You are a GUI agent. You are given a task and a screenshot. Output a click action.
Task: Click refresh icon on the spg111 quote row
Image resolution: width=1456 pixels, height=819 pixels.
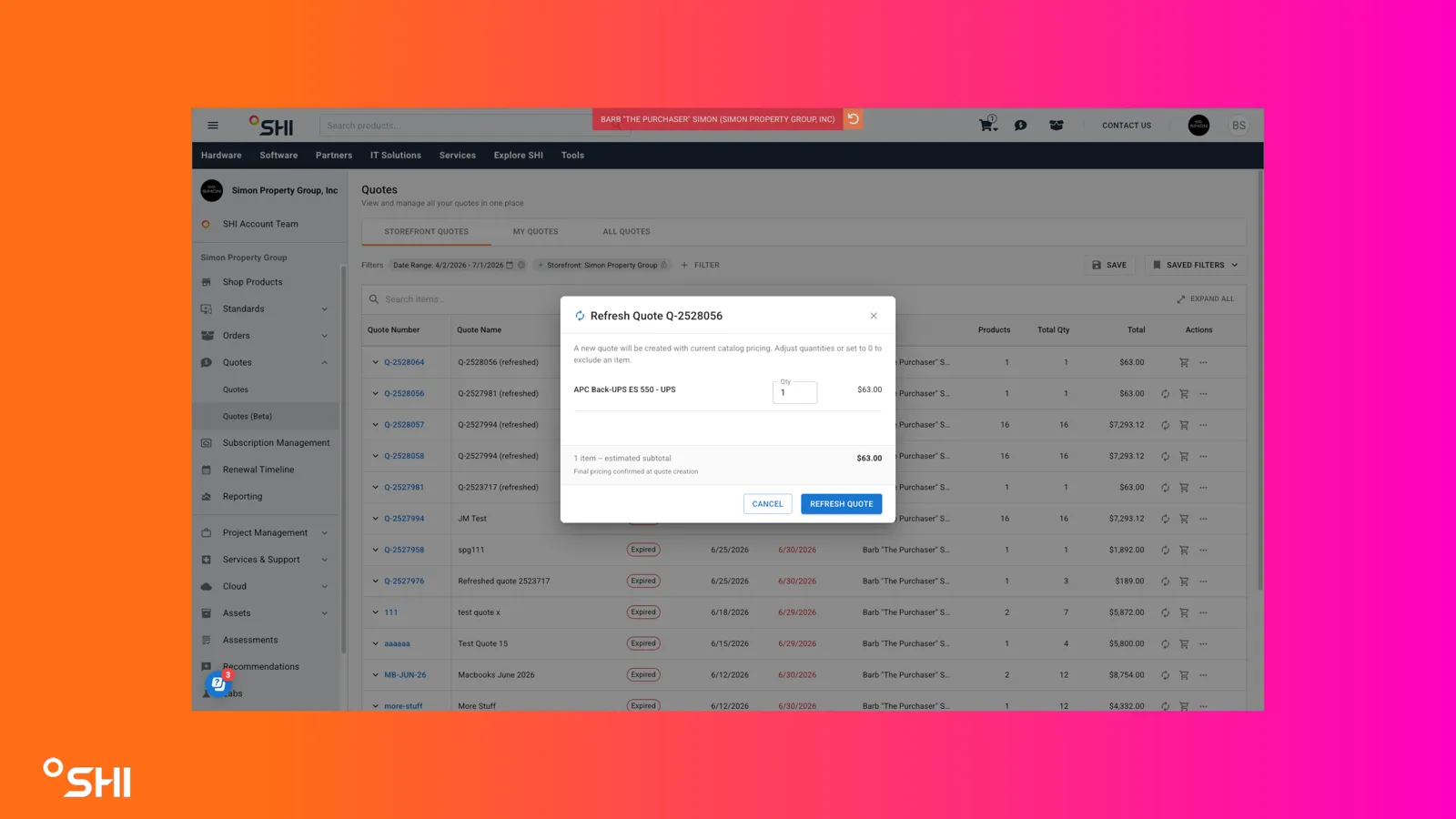pos(1165,550)
